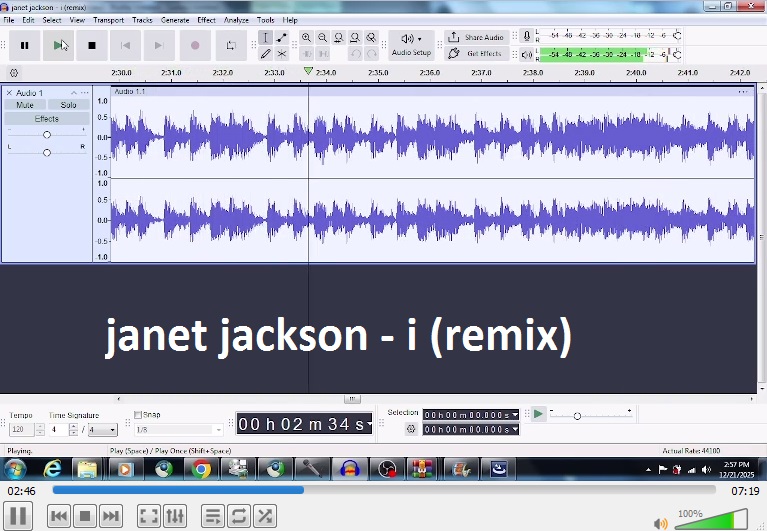This screenshot has height=531, width=767.
Task: Click the Skip to Start button
Action: [125, 45]
